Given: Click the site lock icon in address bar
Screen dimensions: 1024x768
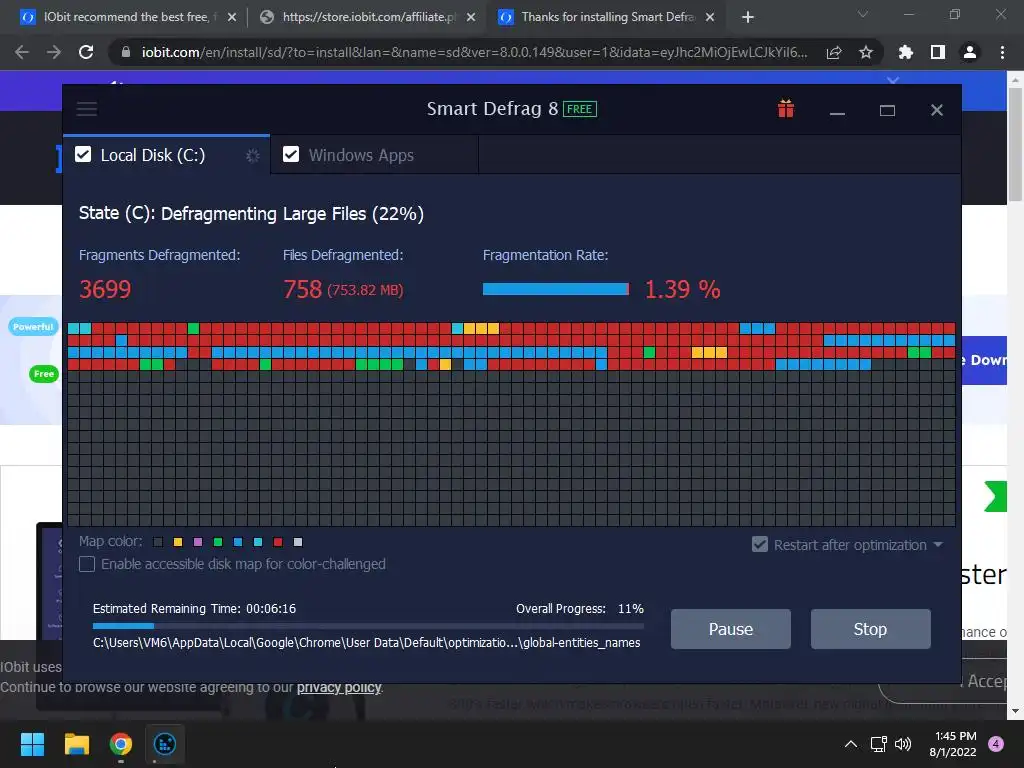Looking at the screenshot, I should point(126,52).
